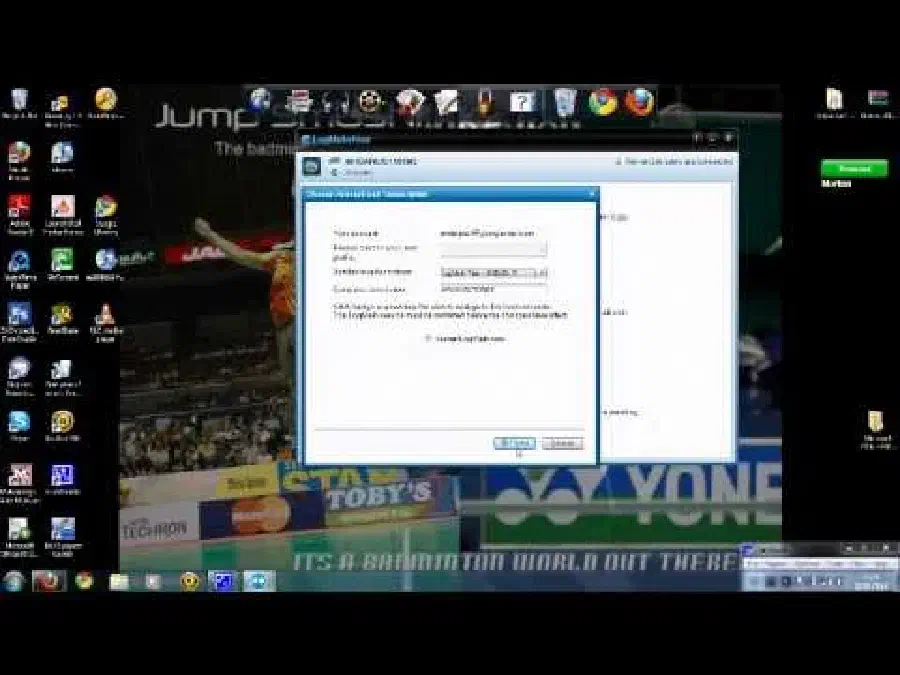900x675 pixels.
Task: Click the film reel icon in the dock
Action: tap(371, 101)
